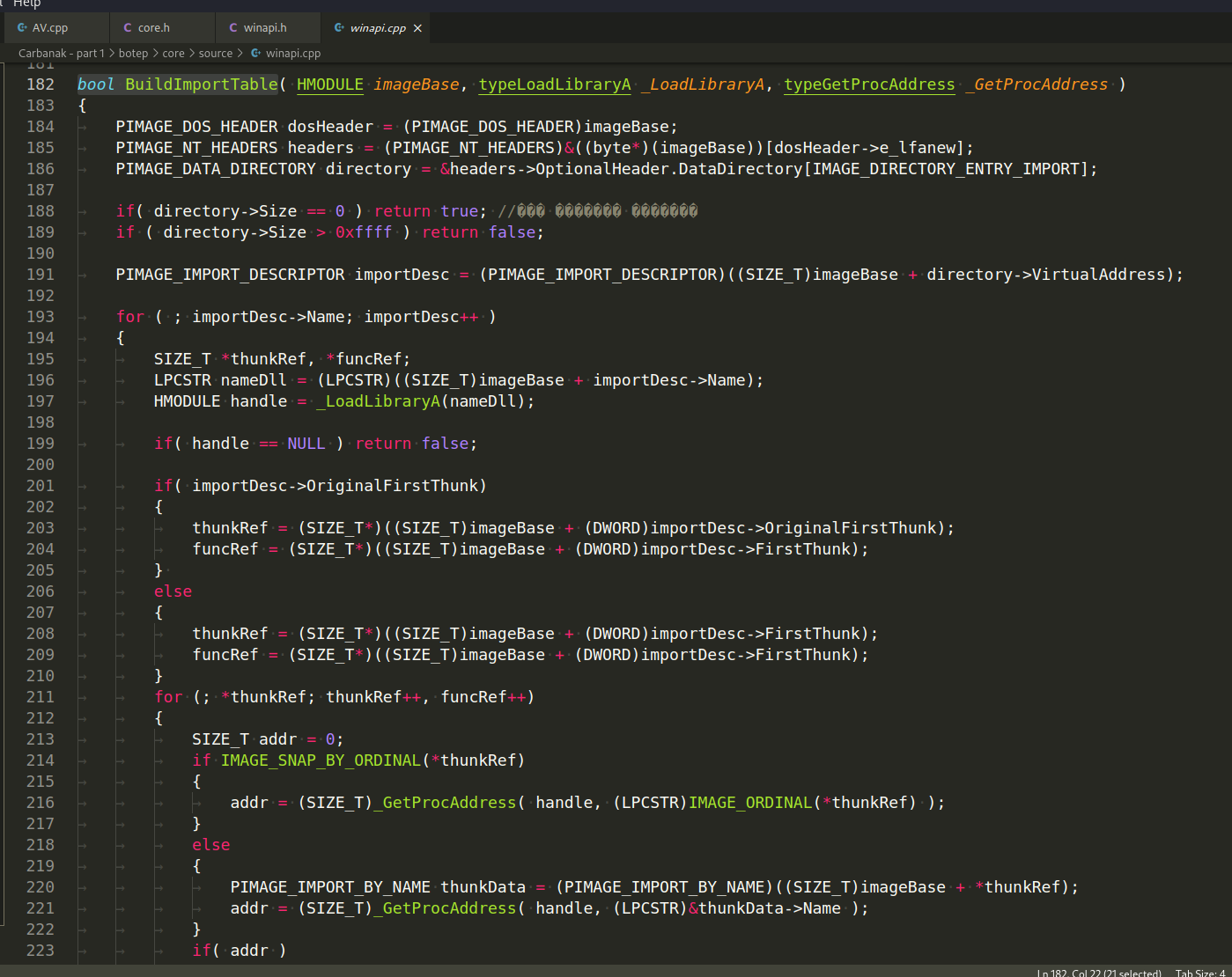Click line number 211 in gutter

(x=41, y=697)
